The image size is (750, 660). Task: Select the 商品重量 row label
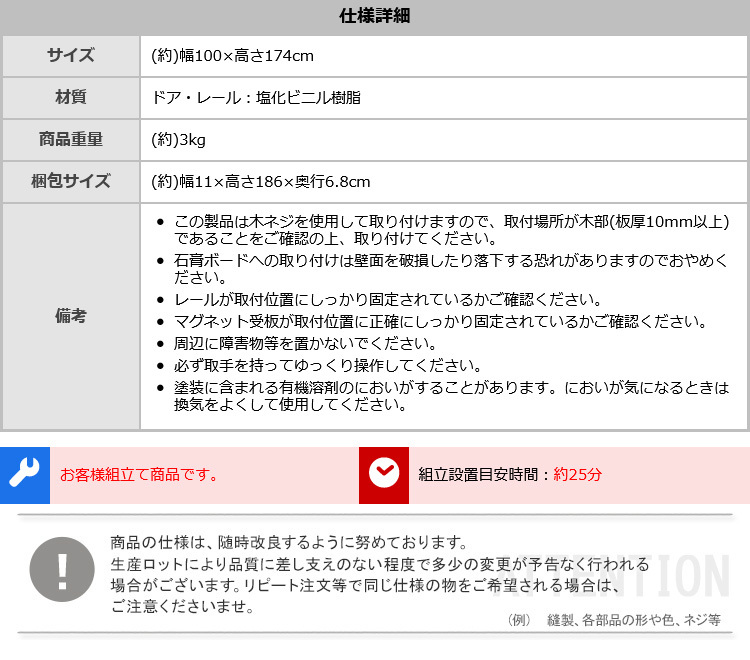coord(71,140)
